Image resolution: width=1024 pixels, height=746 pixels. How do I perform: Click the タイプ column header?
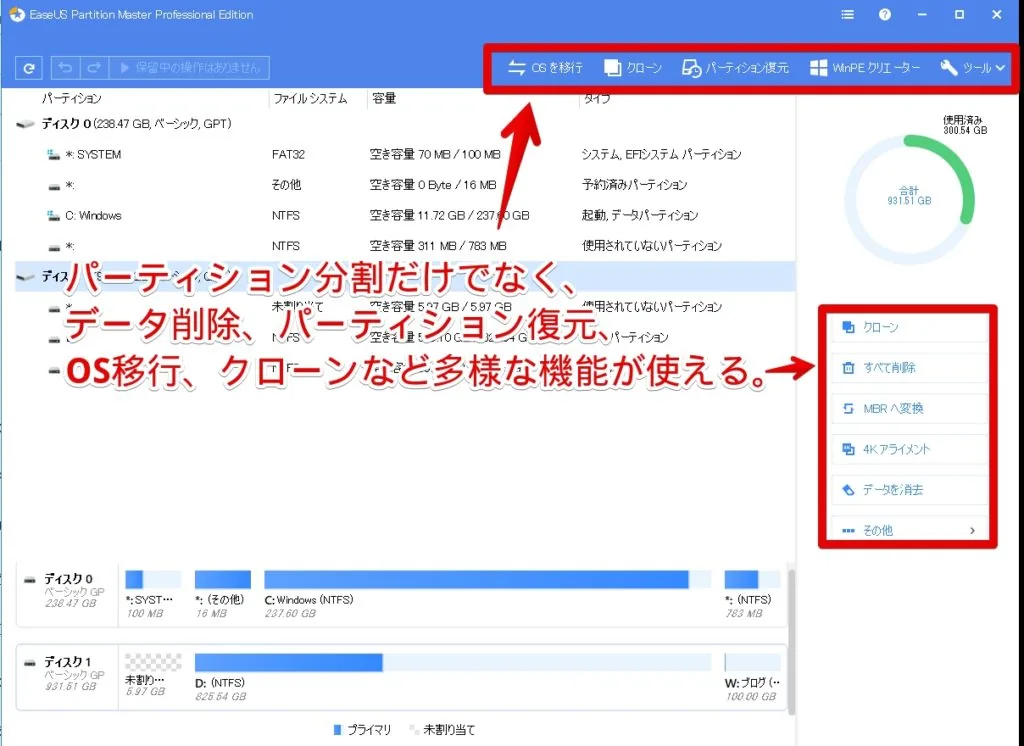597,99
